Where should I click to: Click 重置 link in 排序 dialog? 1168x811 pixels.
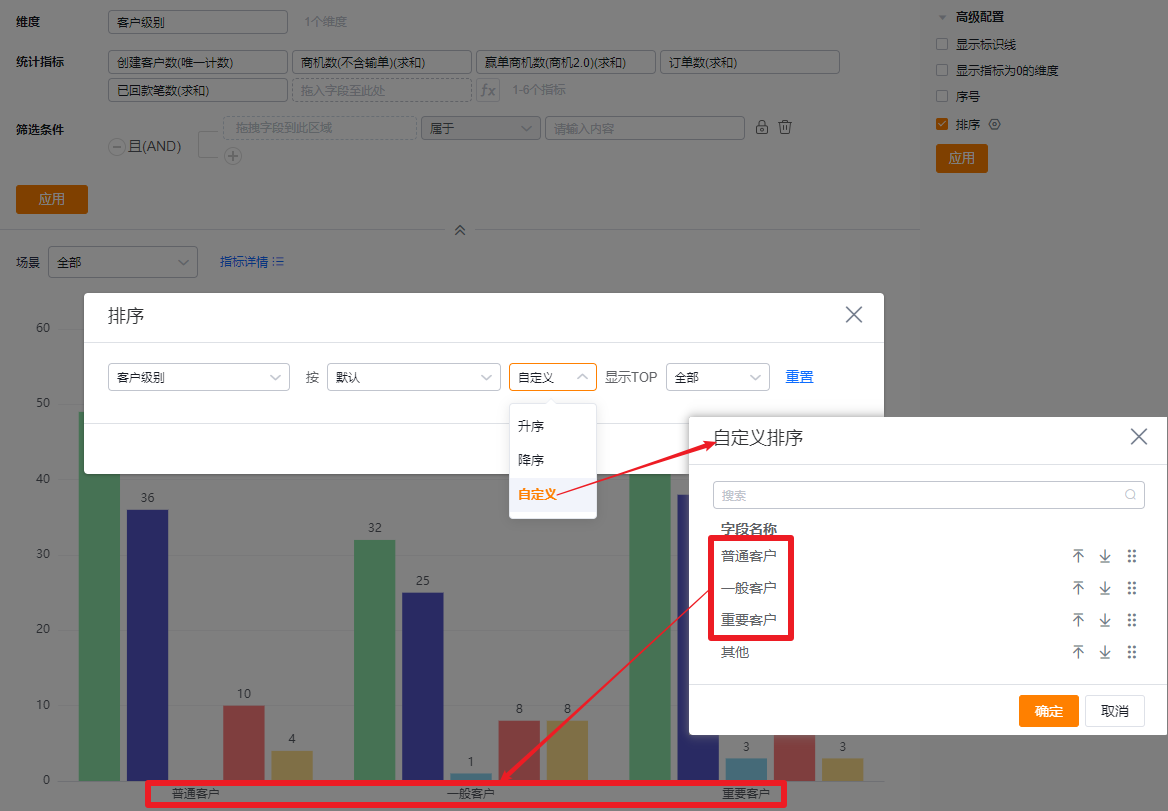click(x=799, y=377)
